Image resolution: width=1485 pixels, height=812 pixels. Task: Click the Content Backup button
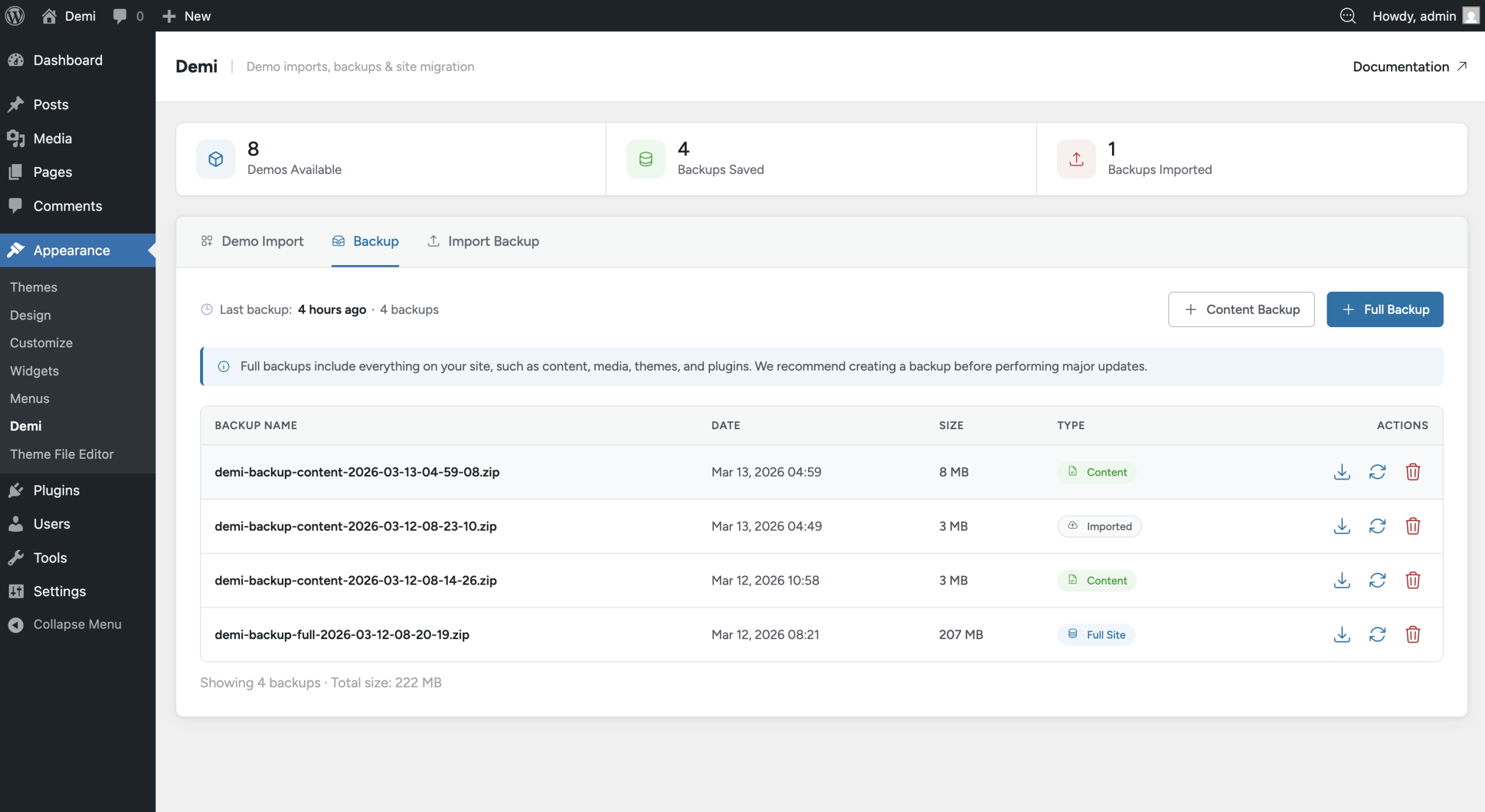pos(1241,310)
